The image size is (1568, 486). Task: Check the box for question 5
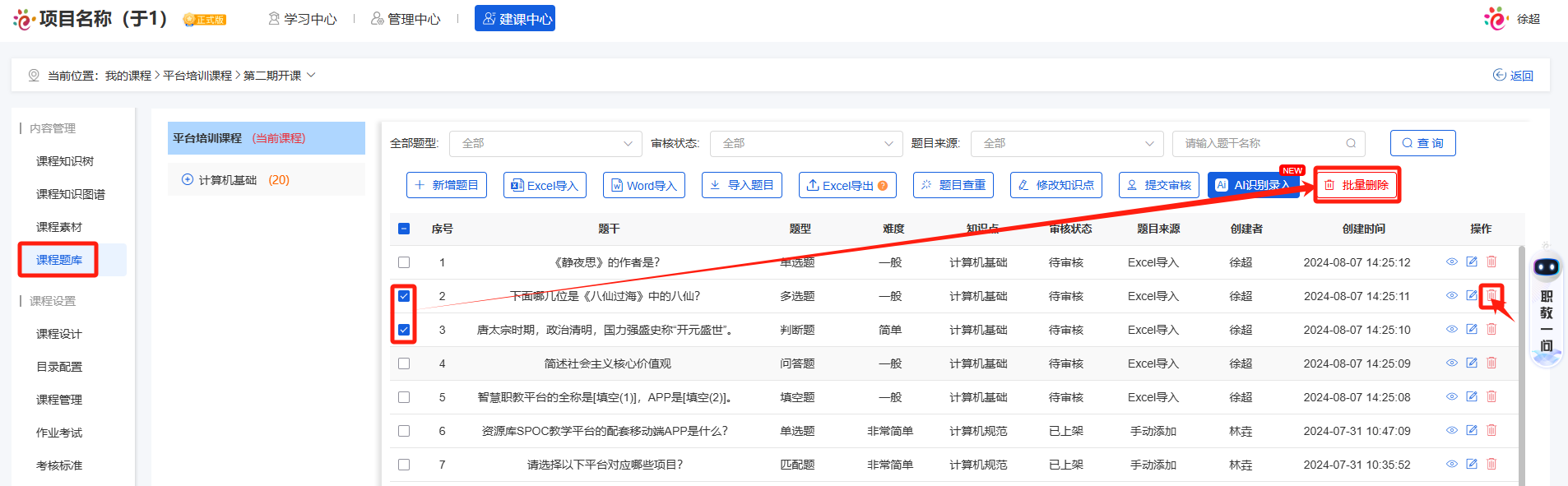pyautogui.click(x=404, y=397)
